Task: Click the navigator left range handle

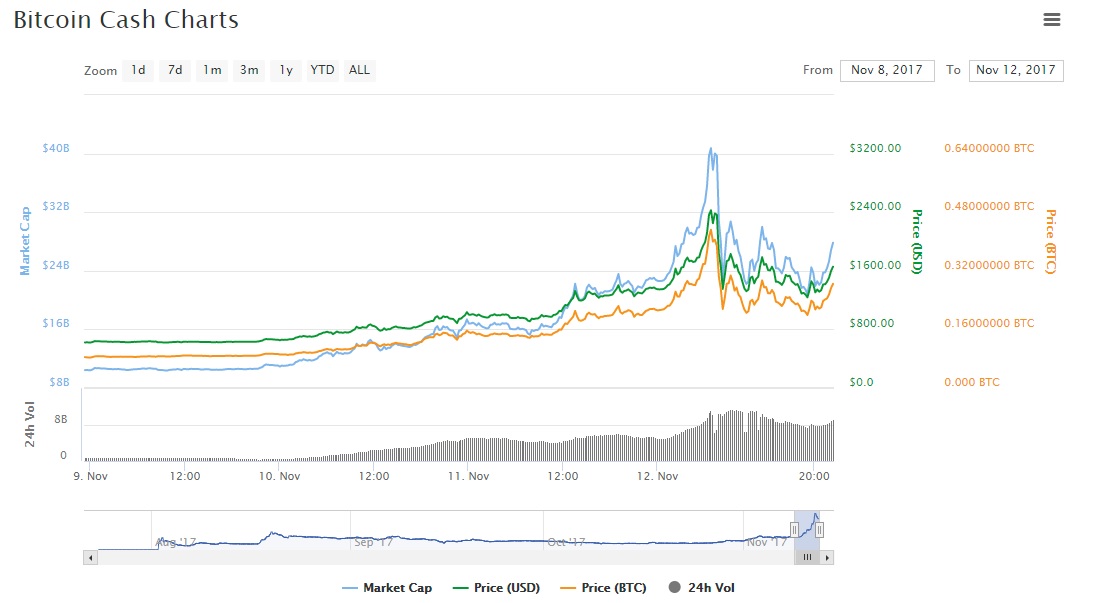Action: [794, 530]
